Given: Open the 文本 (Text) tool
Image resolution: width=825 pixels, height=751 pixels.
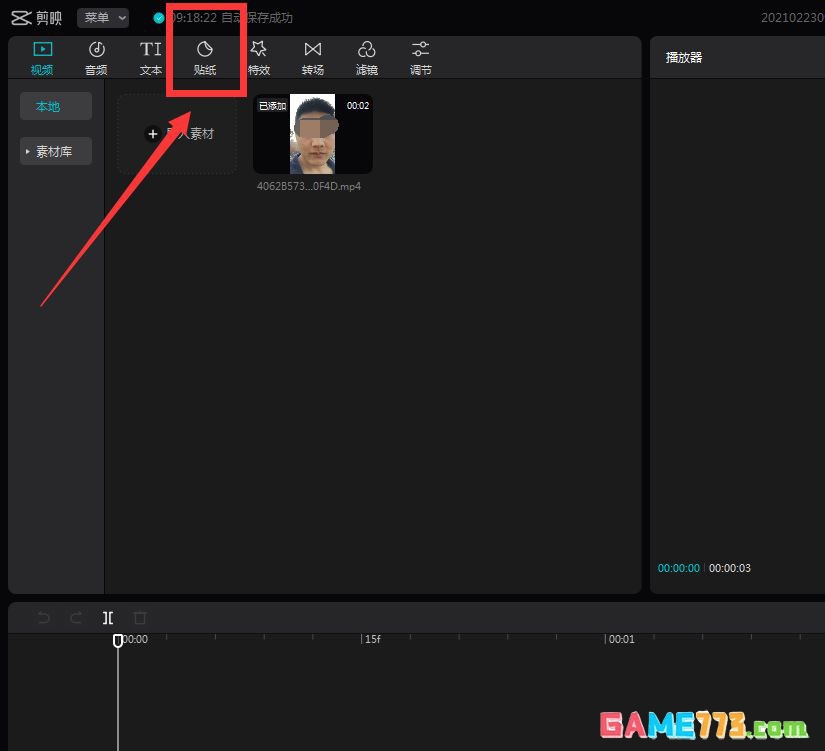Looking at the screenshot, I should (x=151, y=58).
